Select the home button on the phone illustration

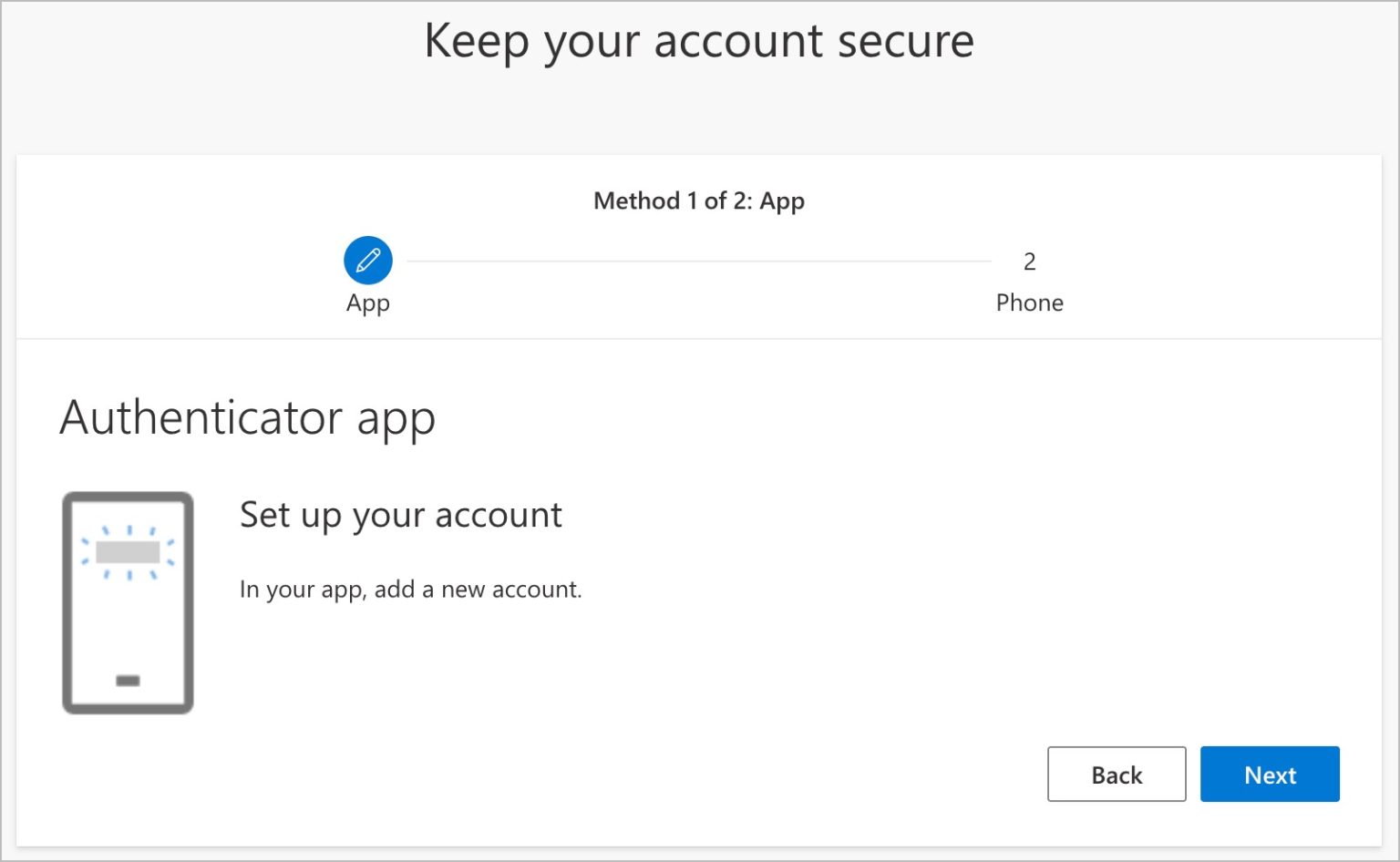tap(126, 681)
